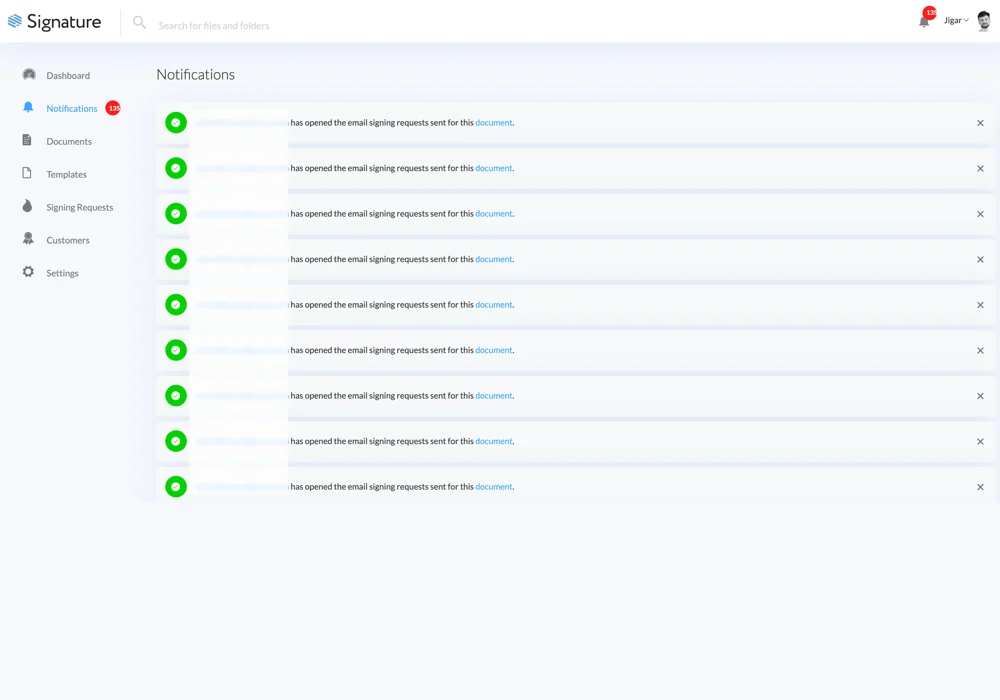Open Customers via the ribbon icon
The height and width of the screenshot is (700, 1000).
(28, 240)
